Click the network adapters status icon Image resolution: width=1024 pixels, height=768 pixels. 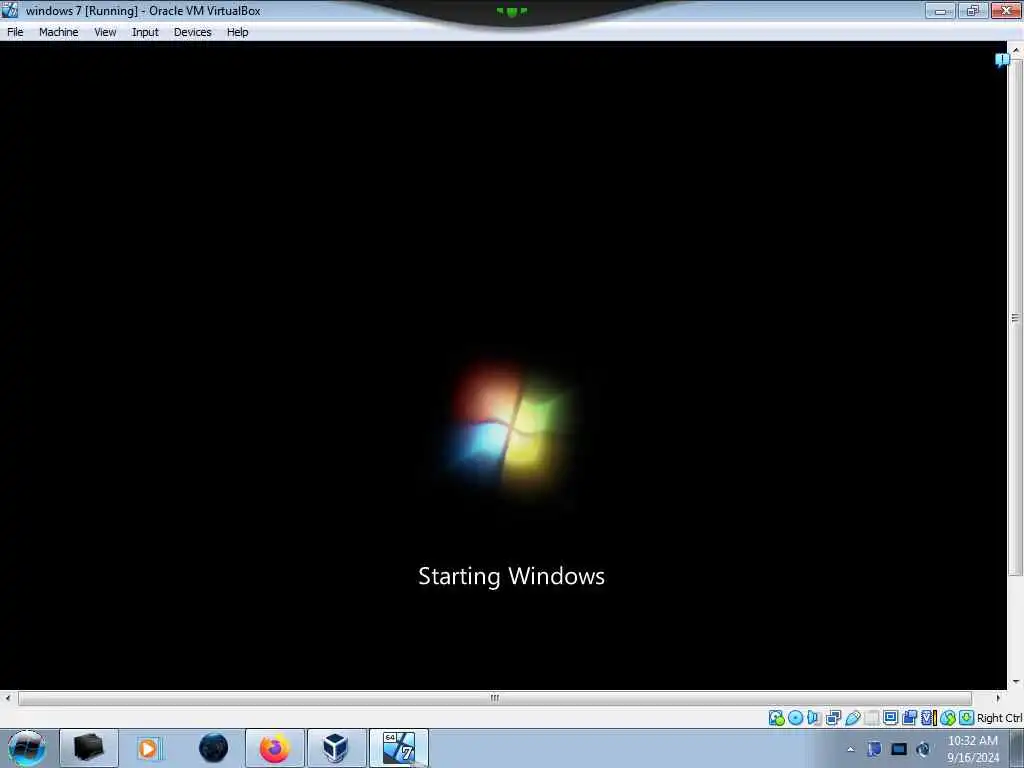[x=833, y=718]
